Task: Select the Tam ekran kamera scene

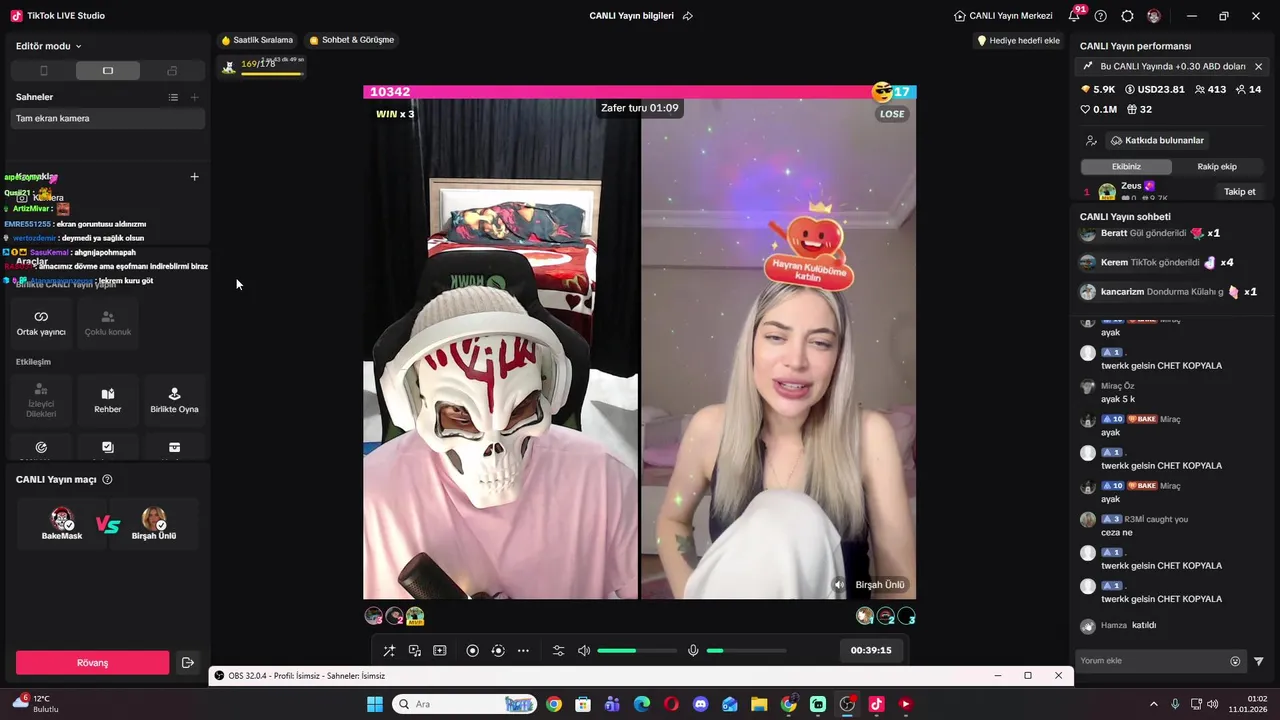Action: click(x=108, y=118)
